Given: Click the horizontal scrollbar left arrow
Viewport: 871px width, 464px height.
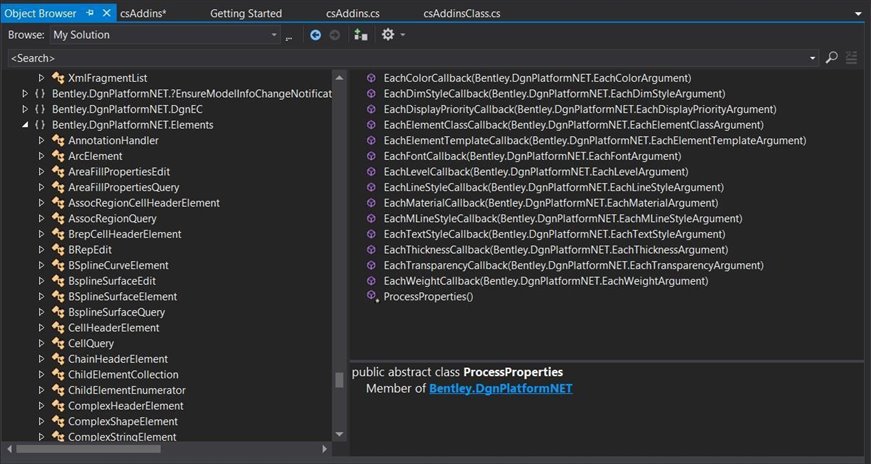Looking at the screenshot, I should click(x=9, y=448).
